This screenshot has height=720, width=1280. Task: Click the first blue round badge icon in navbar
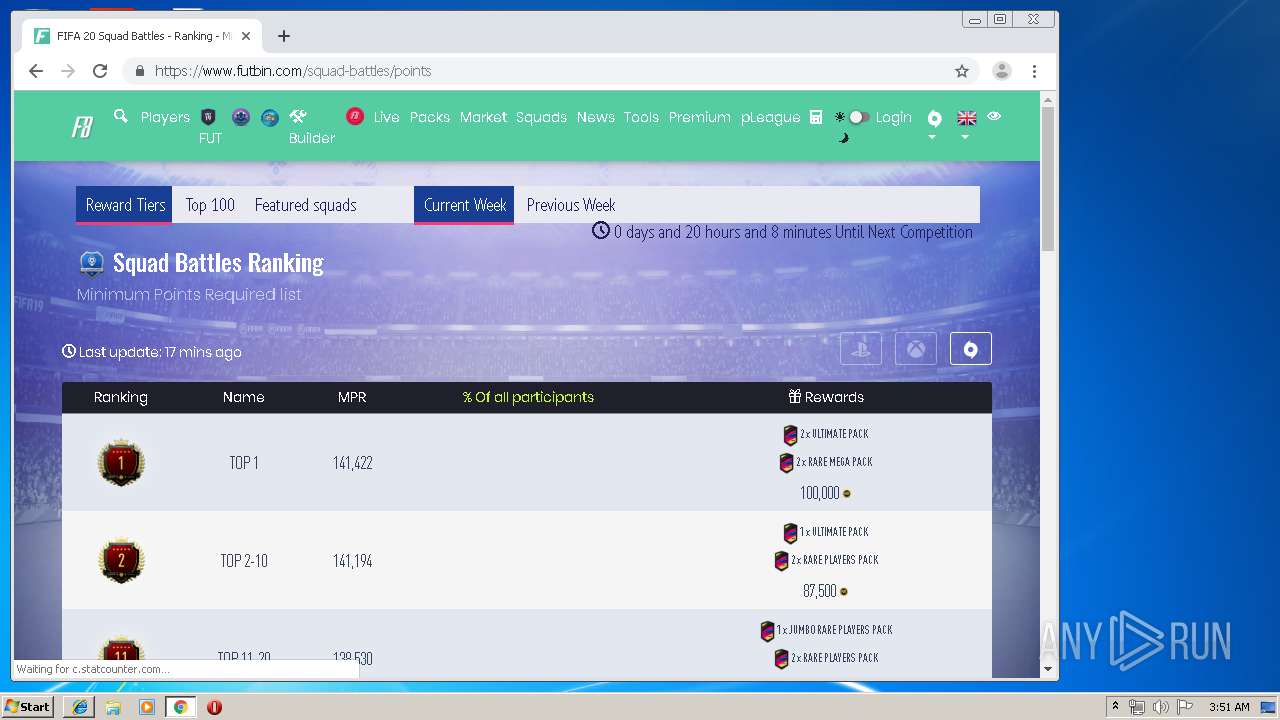point(241,117)
